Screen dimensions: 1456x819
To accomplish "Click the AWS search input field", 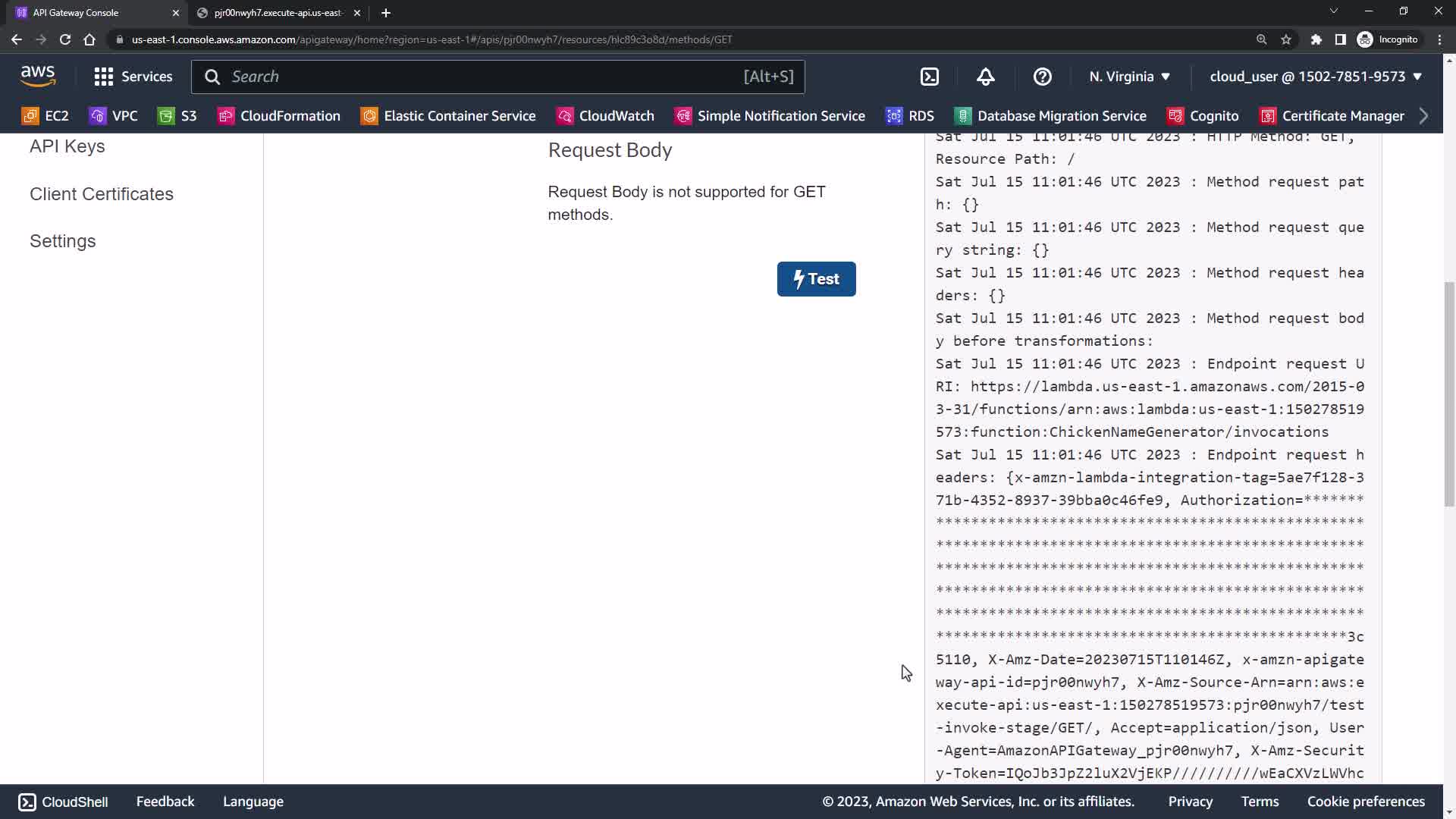I will click(x=485, y=77).
